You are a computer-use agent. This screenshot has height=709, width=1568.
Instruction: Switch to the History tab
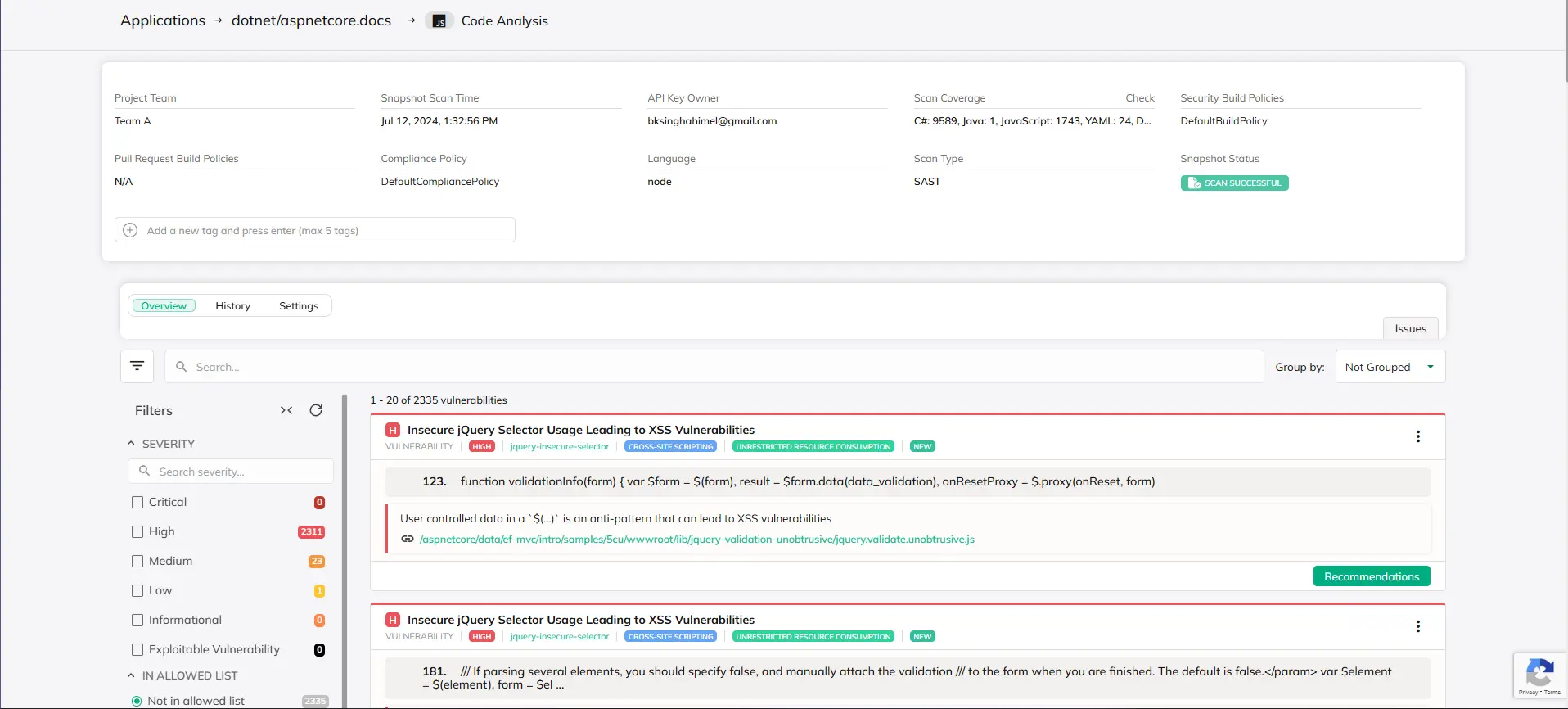pyautogui.click(x=232, y=306)
